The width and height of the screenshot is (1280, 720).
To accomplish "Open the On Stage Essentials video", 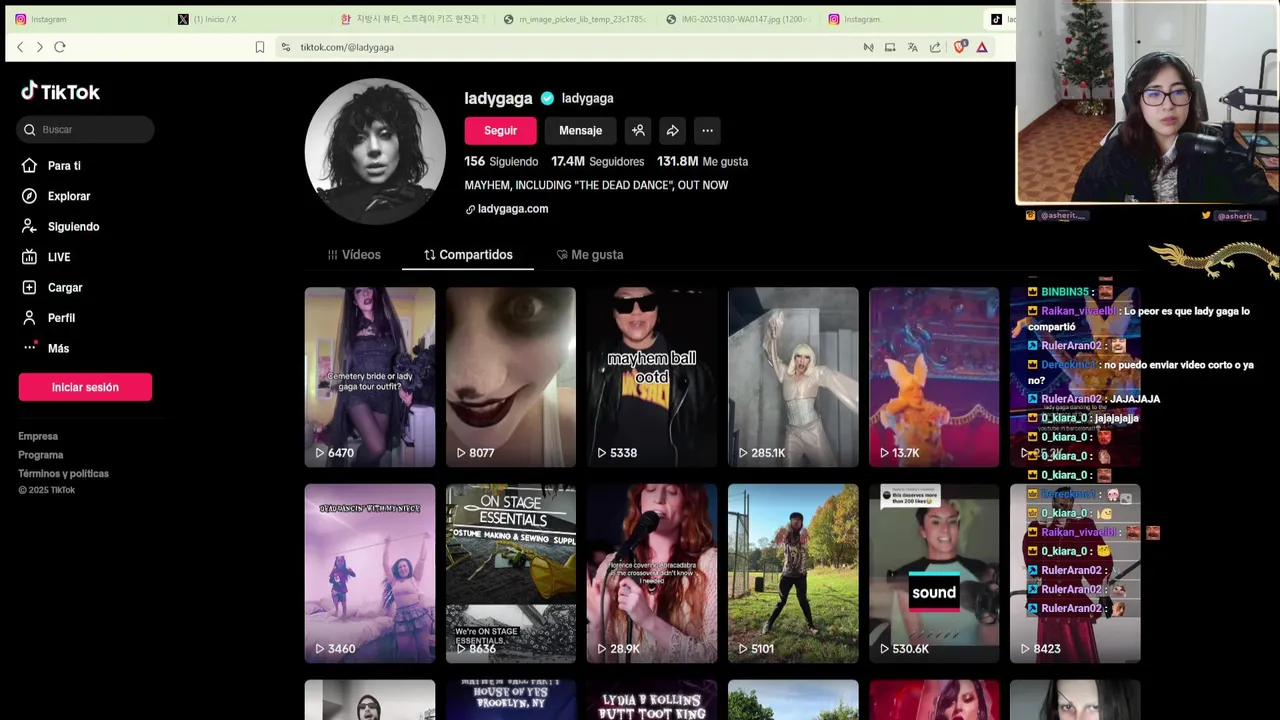I will [x=511, y=574].
